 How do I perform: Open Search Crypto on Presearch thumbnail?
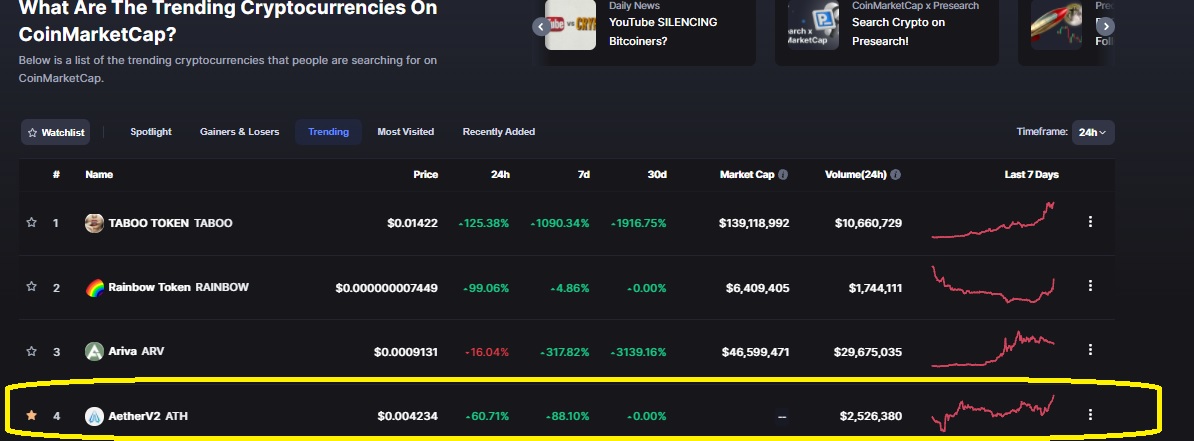813,25
